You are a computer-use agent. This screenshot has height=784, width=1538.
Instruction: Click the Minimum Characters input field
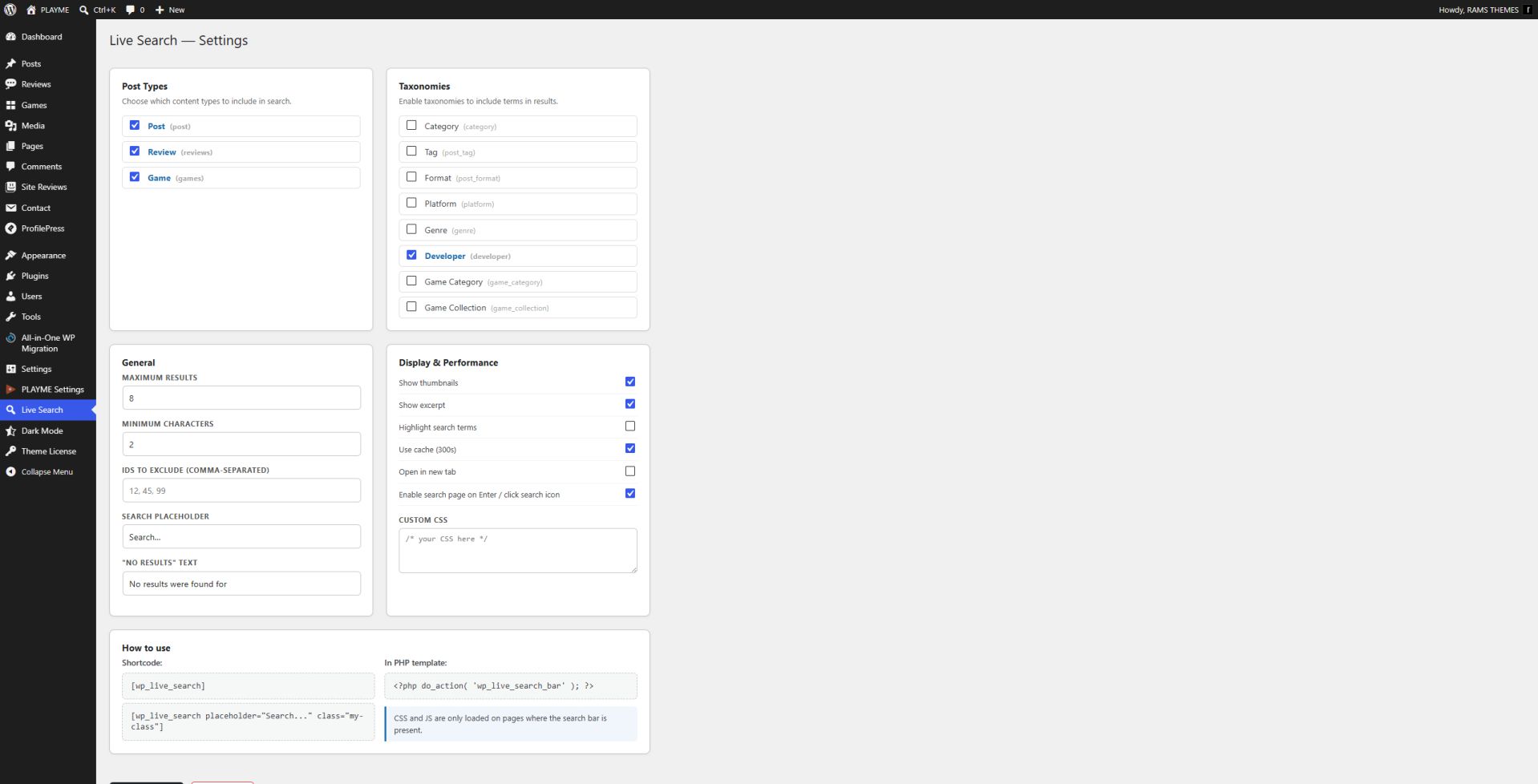click(x=241, y=444)
